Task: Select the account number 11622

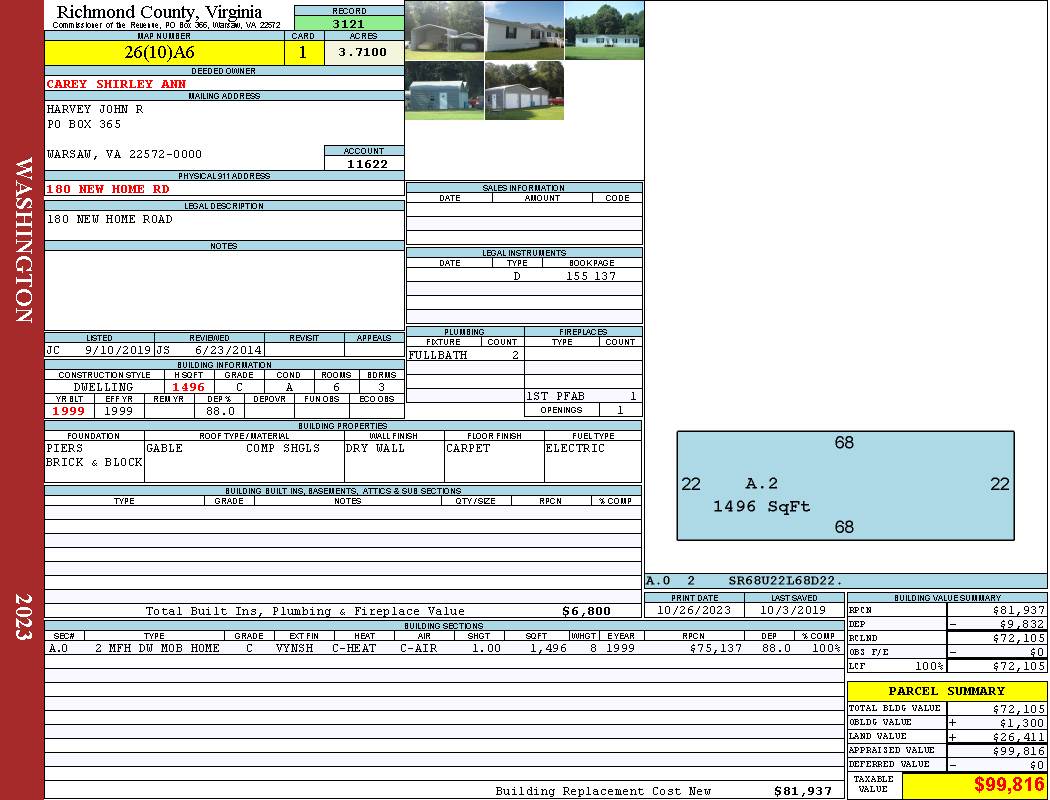Action: pos(364,164)
